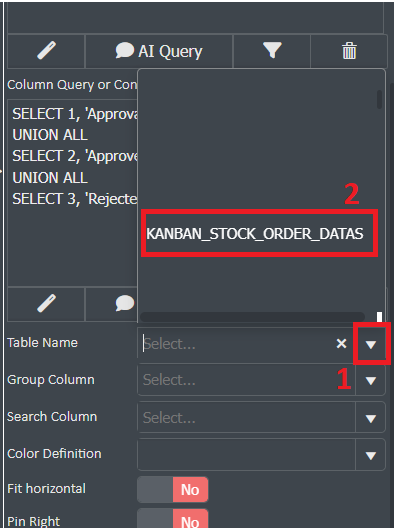The height and width of the screenshot is (530, 394).
Task: Click the speech bubble icon below query editor
Action: 125,303
